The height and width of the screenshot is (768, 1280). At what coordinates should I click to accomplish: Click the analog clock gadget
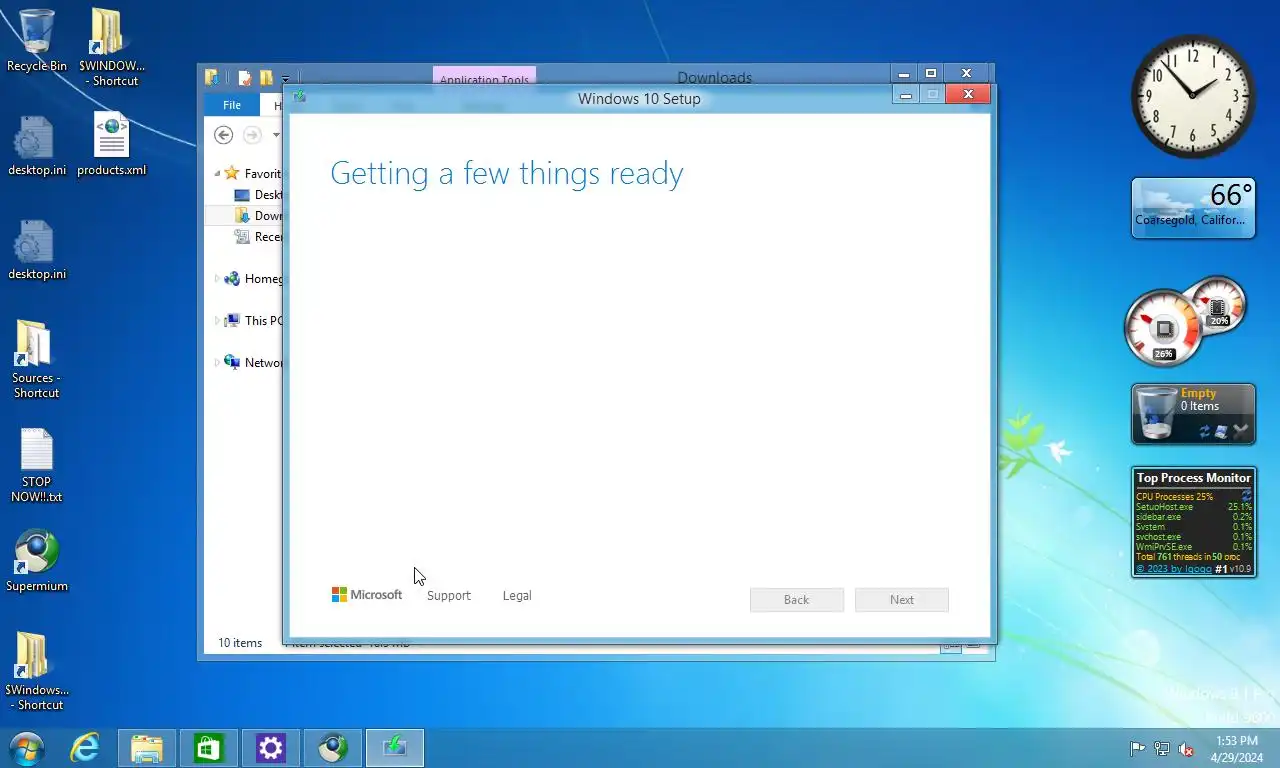(1193, 96)
